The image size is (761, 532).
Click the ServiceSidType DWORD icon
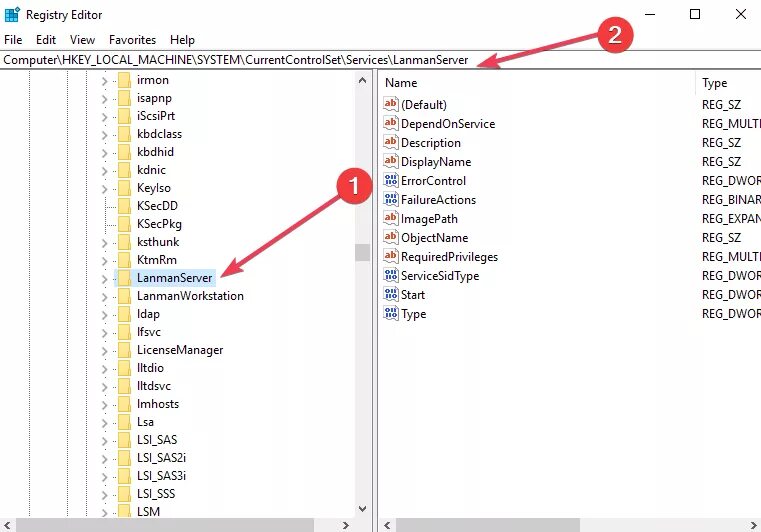point(391,275)
